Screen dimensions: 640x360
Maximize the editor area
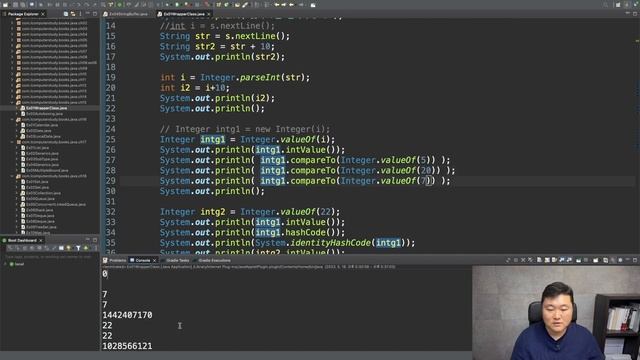635,14
